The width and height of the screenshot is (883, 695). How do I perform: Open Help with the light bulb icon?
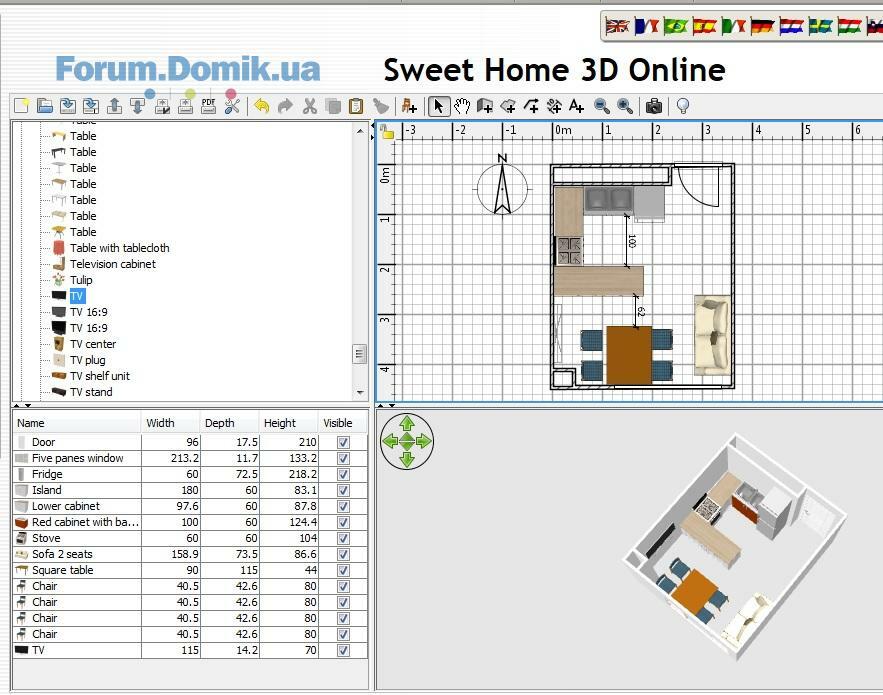[683, 106]
